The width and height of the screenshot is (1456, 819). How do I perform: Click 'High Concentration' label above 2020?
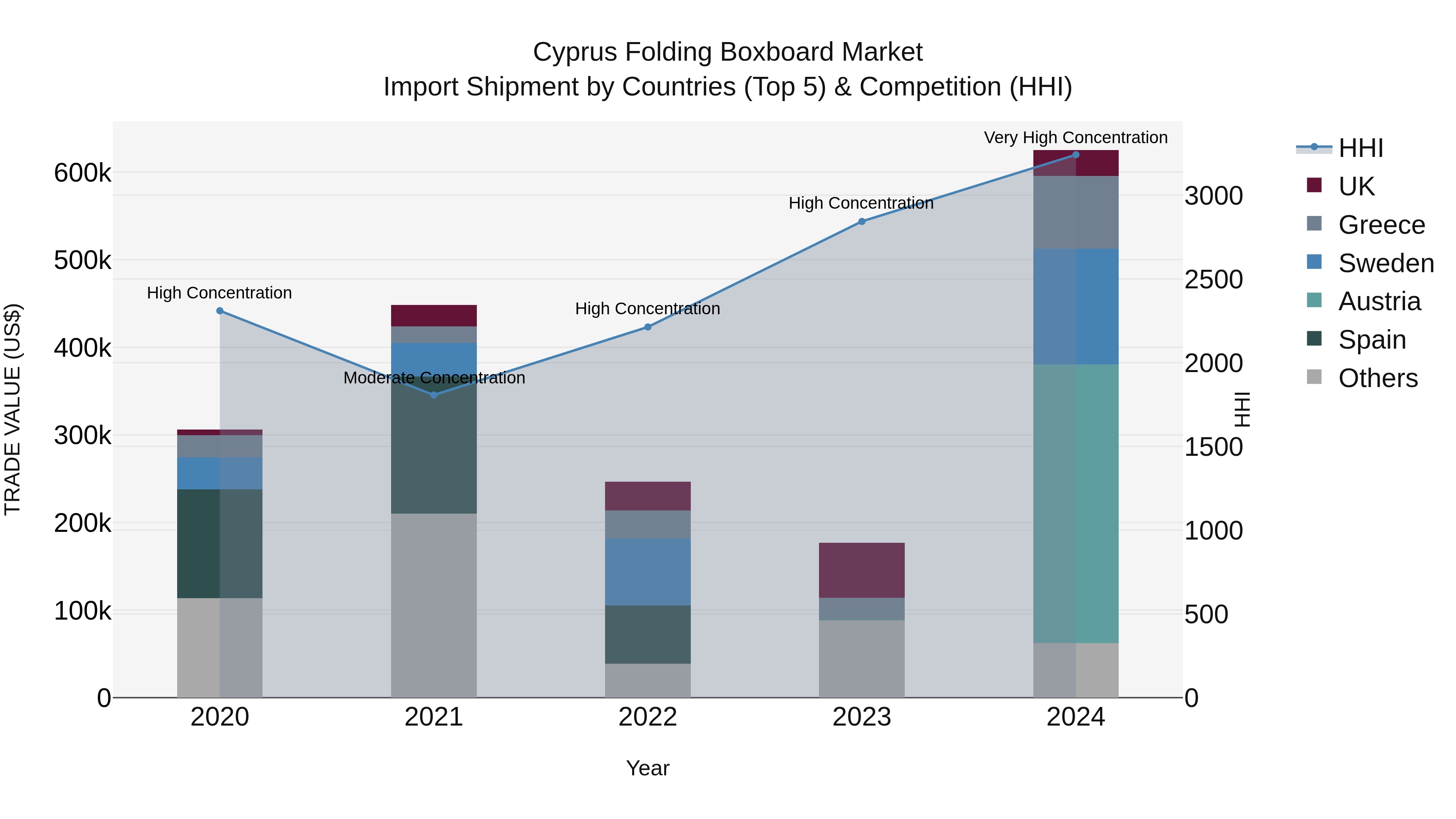click(219, 293)
